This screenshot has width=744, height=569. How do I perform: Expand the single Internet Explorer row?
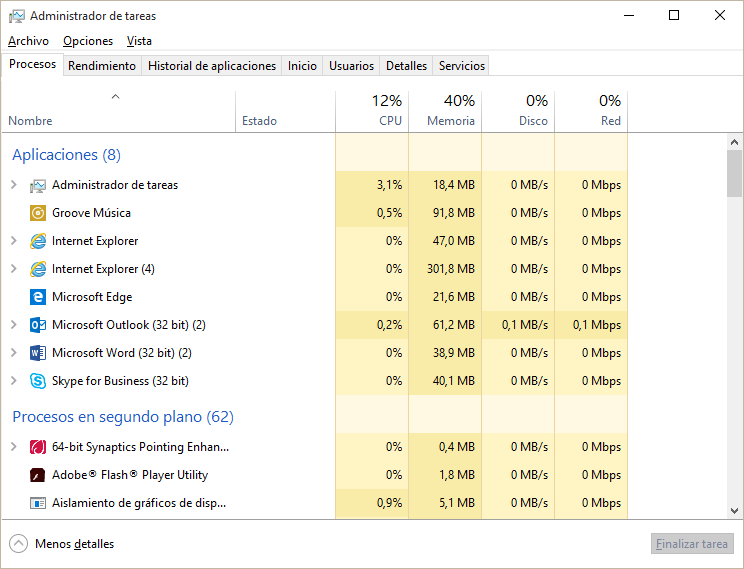pyautogui.click(x=14, y=241)
